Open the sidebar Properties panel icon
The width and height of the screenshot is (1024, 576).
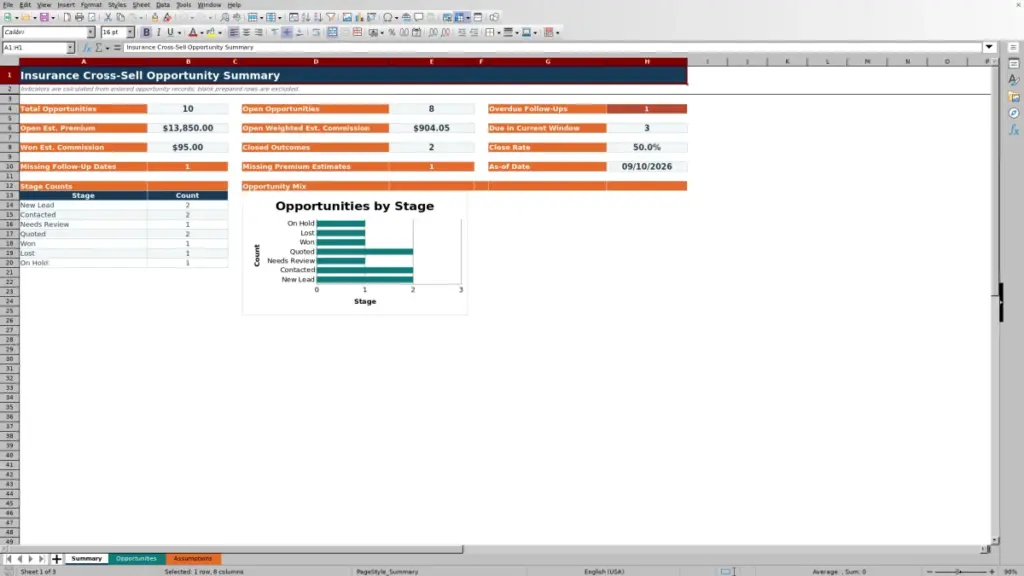pos(1014,63)
